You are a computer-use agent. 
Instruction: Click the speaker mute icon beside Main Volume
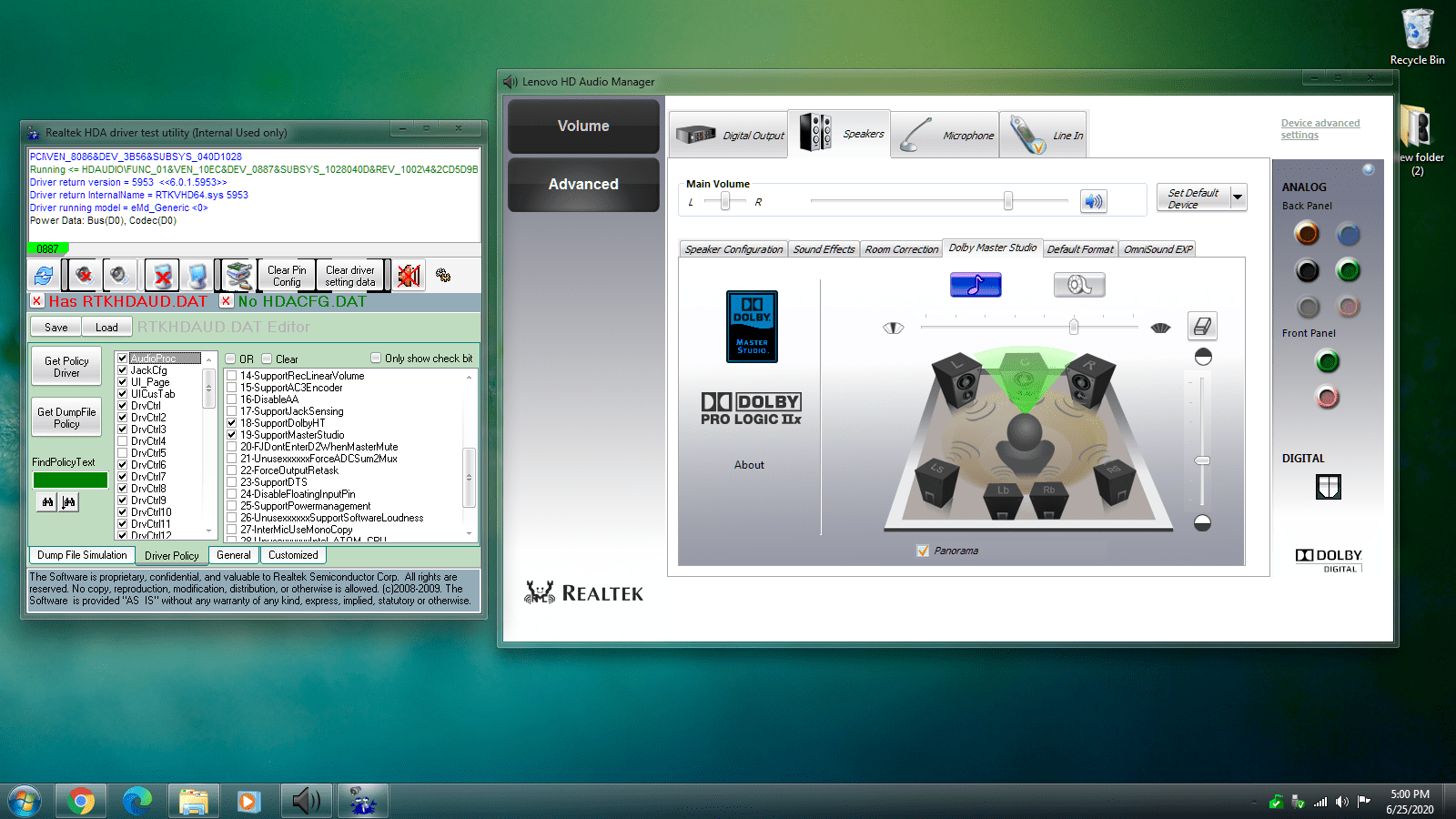1093,201
